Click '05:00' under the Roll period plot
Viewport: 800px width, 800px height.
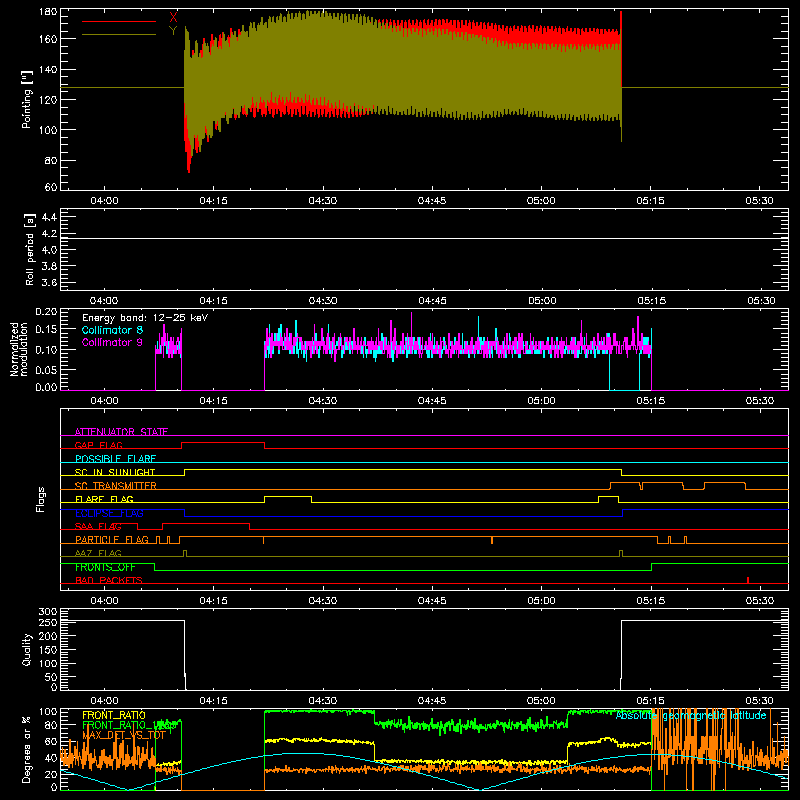click(x=541, y=301)
